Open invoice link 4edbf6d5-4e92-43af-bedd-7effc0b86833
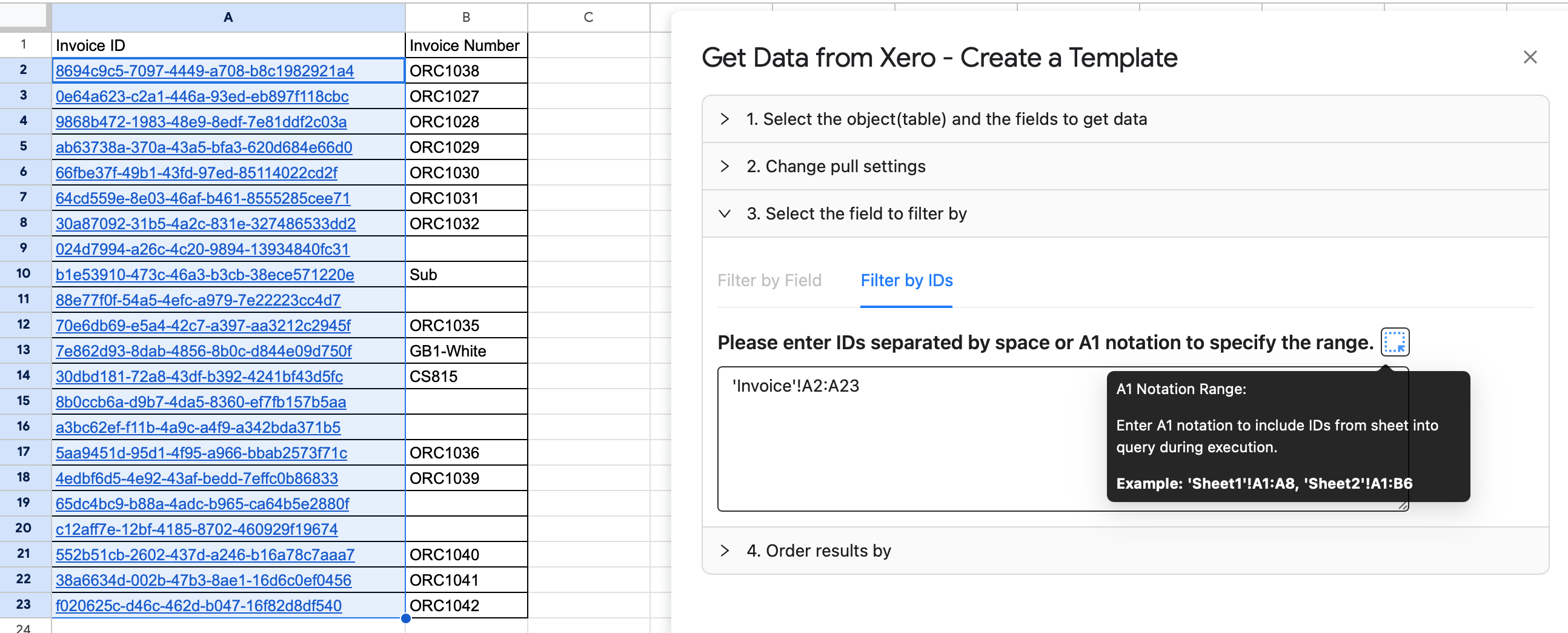 pyautogui.click(x=197, y=478)
